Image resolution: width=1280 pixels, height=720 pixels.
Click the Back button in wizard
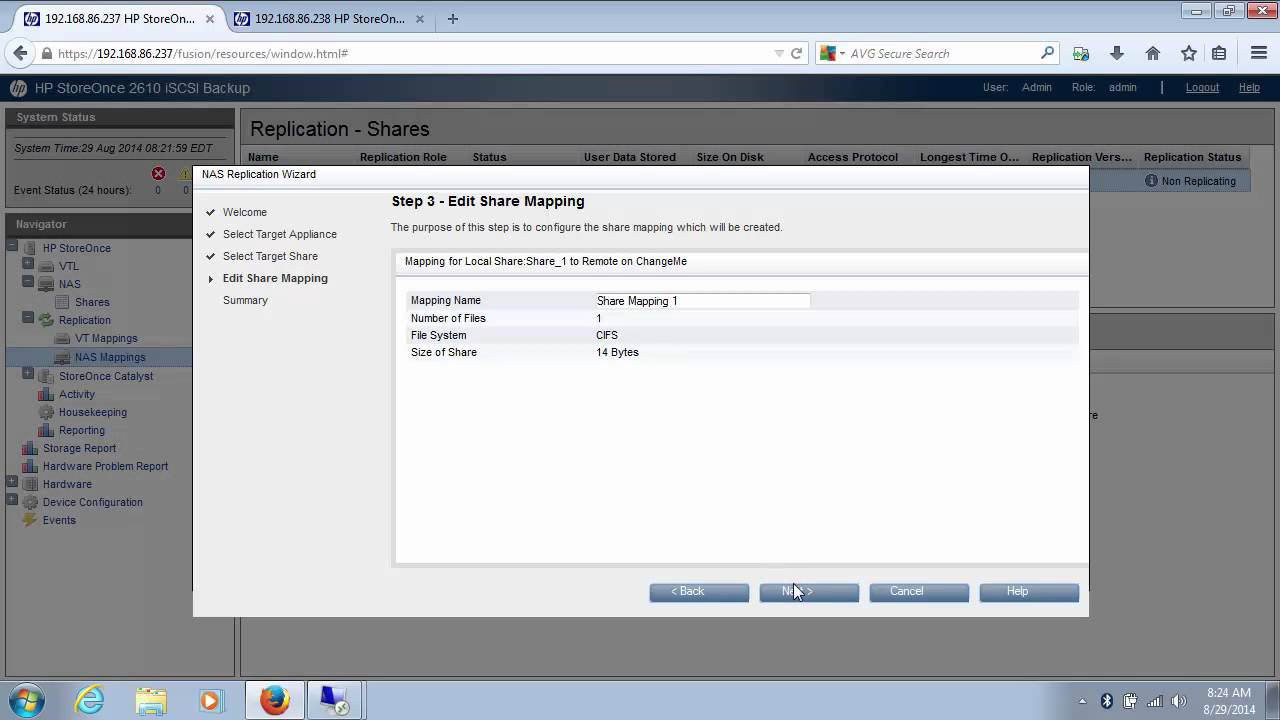(x=699, y=592)
